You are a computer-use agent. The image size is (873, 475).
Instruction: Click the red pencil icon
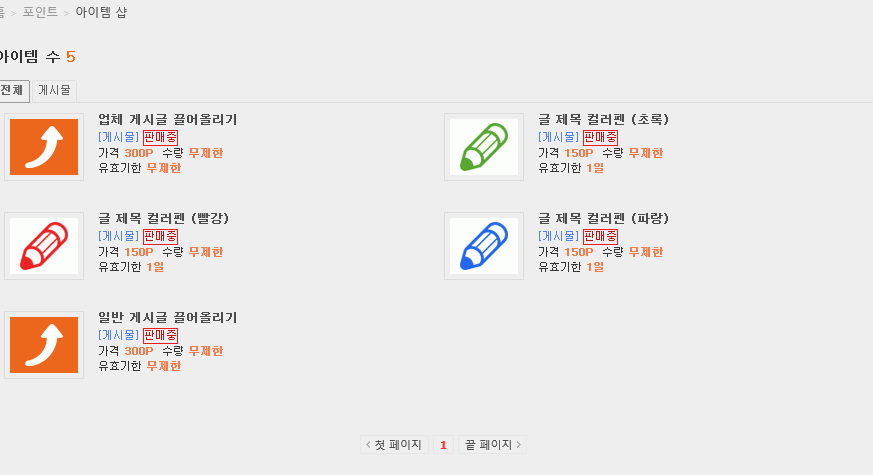point(44,246)
